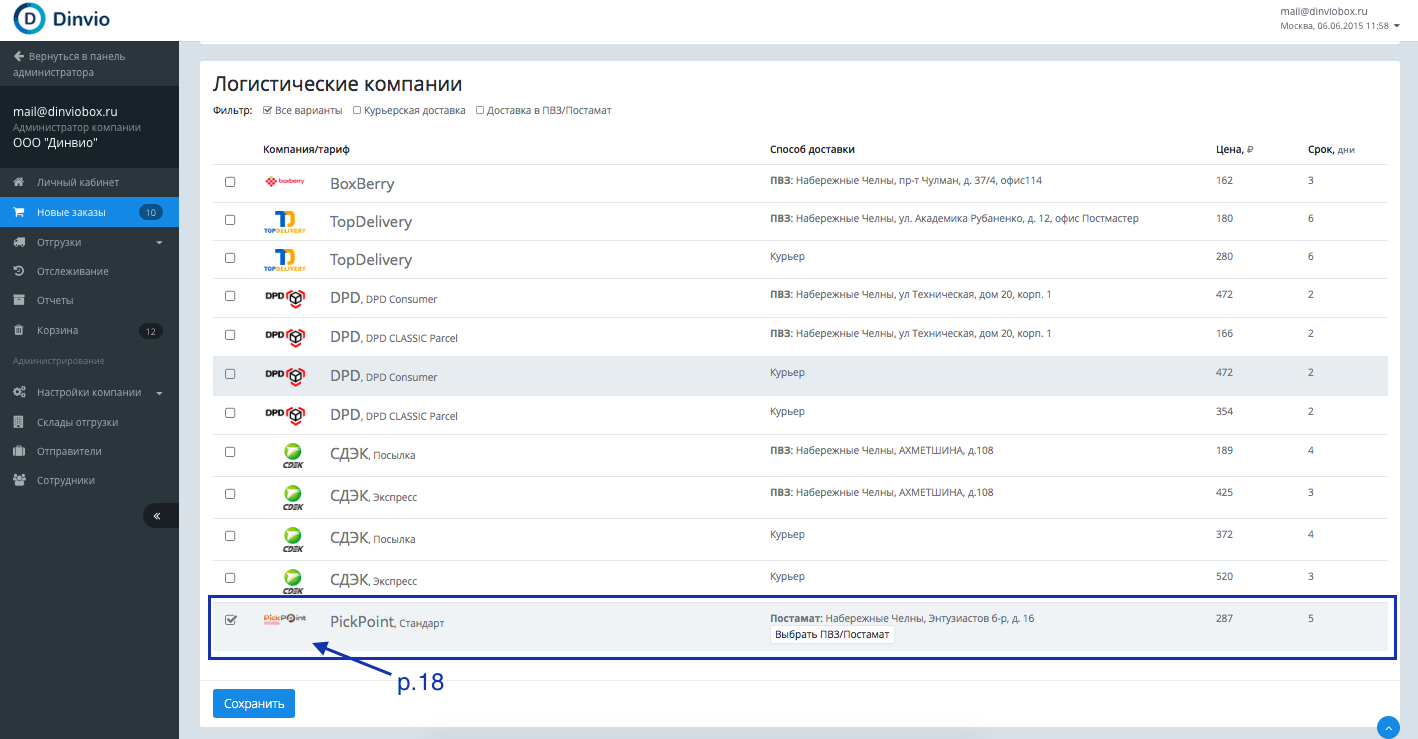This screenshot has width=1418, height=739.
Task: Click TopDelivery logo in the 280 price row
Action: [x=284, y=260]
